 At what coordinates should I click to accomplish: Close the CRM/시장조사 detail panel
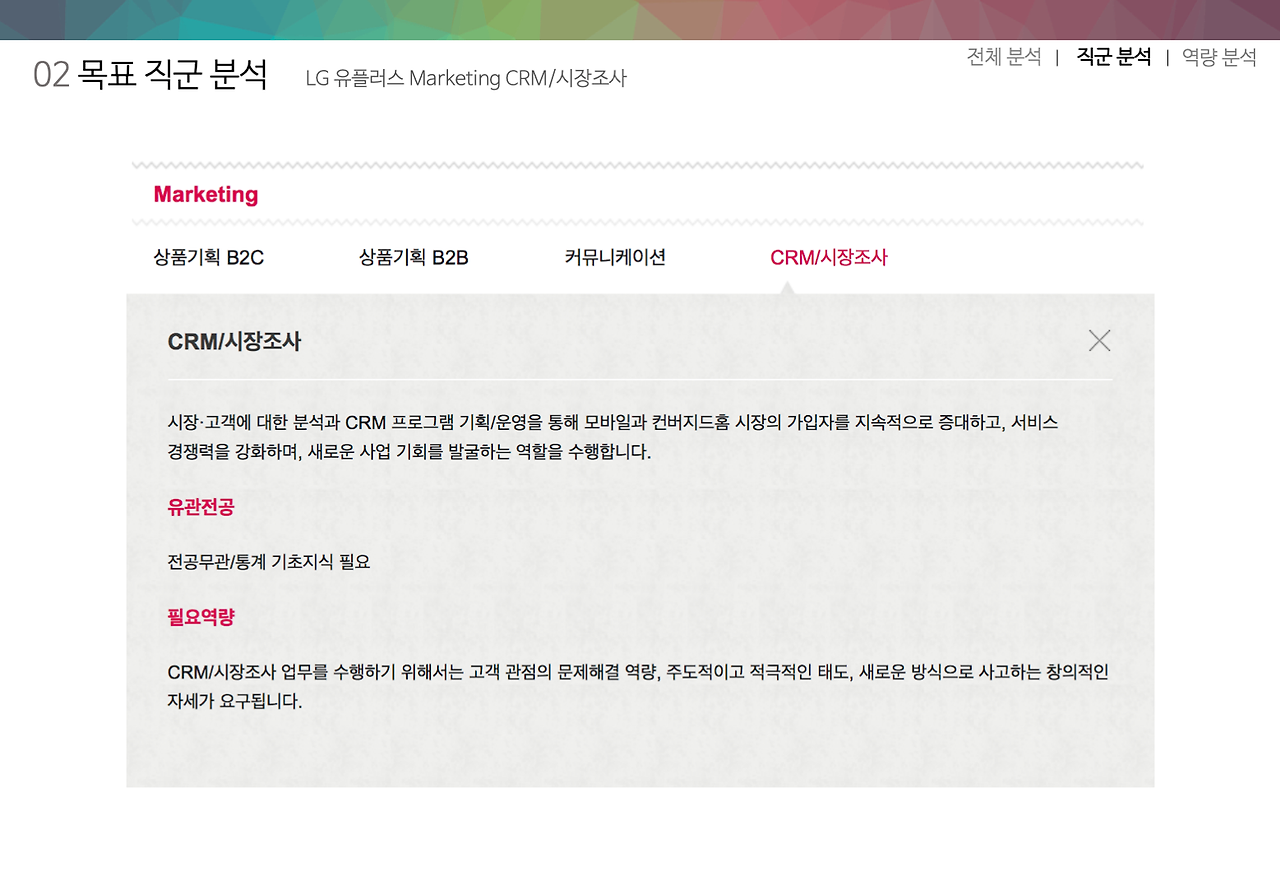click(x=1099, y=340)
